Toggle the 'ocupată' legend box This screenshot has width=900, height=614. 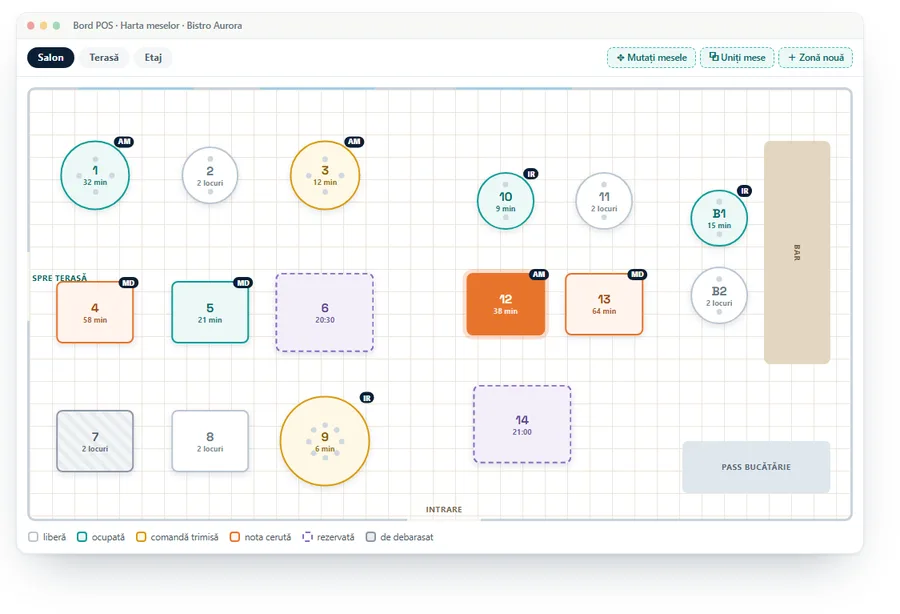click(x=82, y=537)
